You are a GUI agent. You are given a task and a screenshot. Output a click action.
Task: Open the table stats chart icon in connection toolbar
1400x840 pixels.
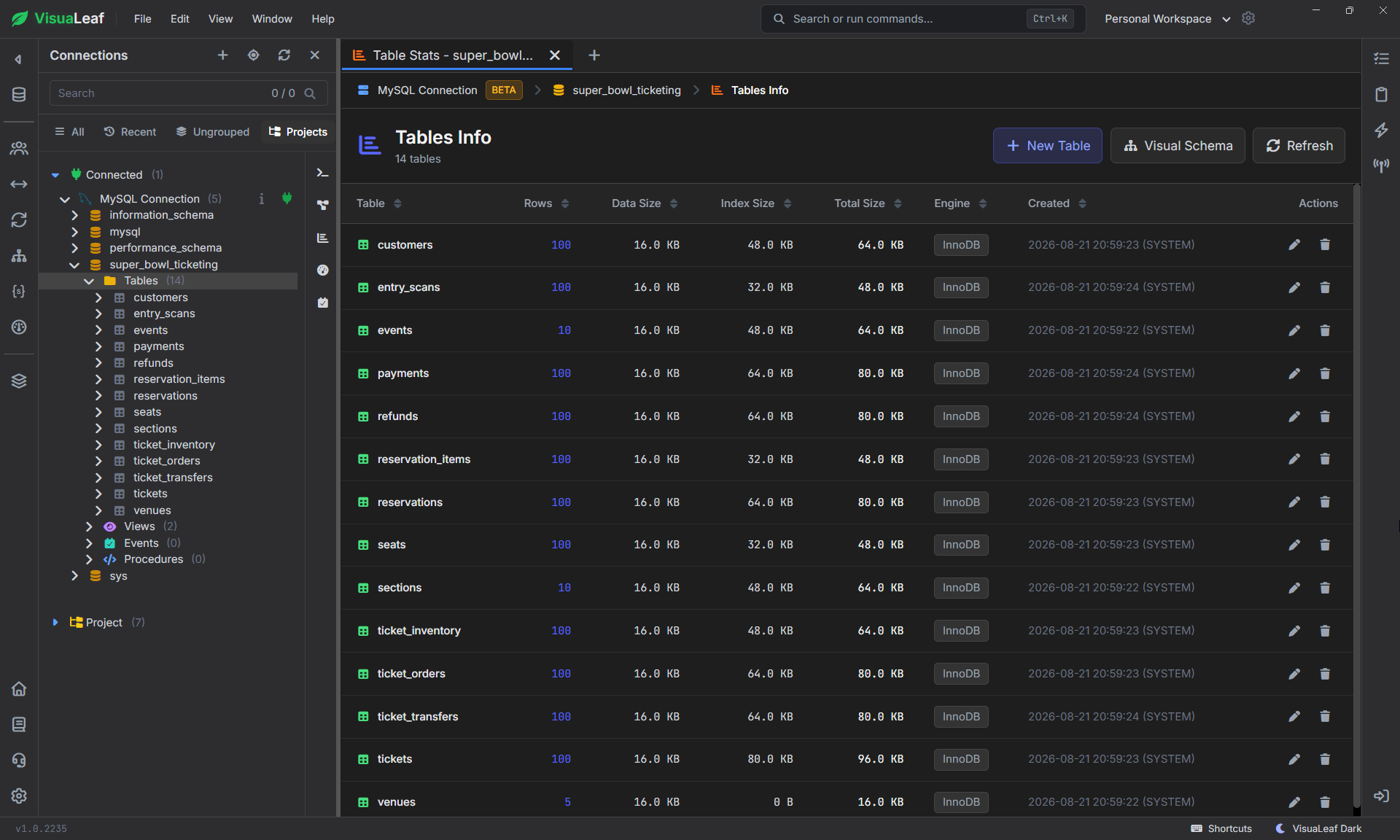point(322,238)
